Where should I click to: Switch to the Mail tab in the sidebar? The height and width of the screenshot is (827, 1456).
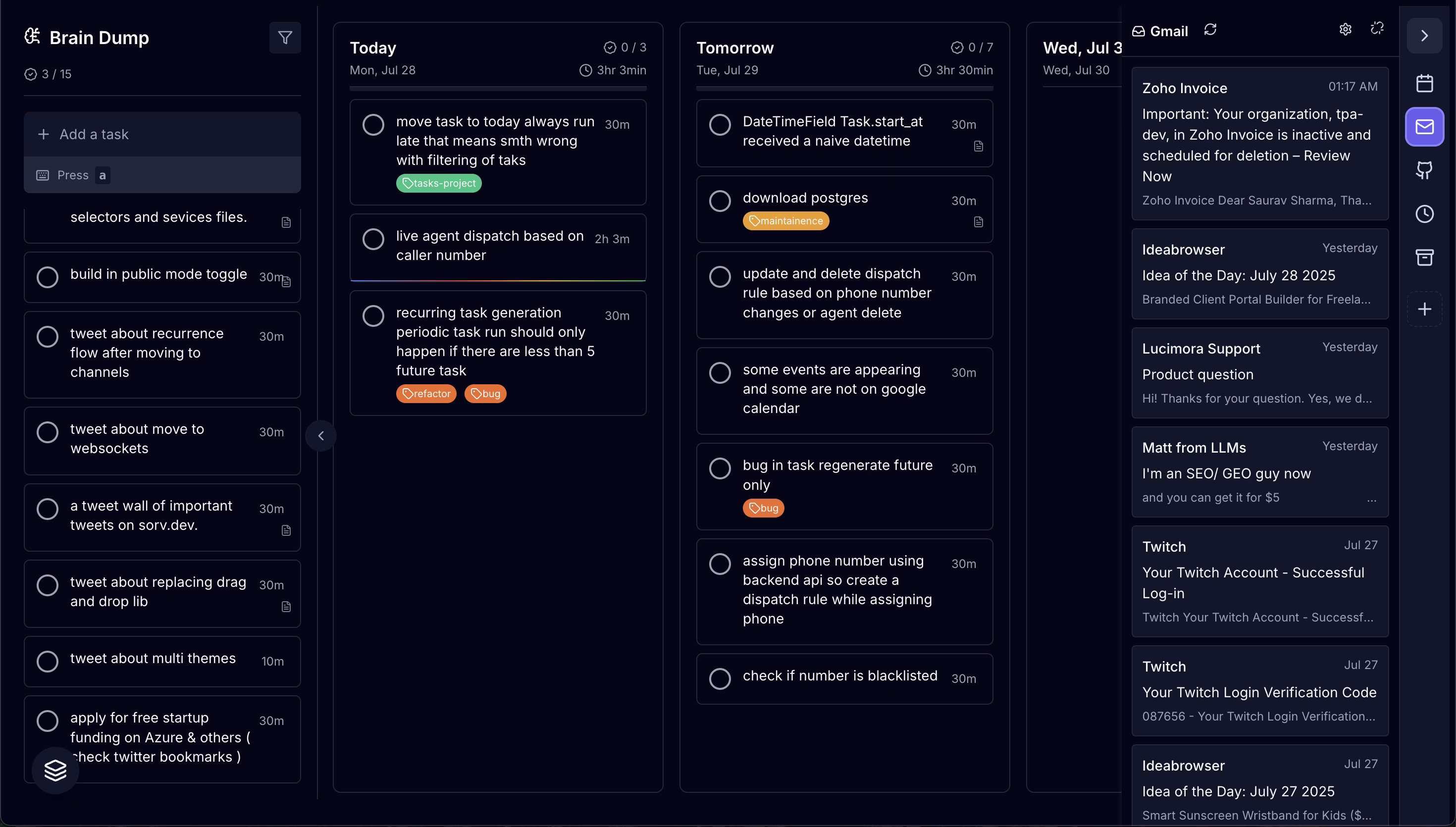[1424, 126]
